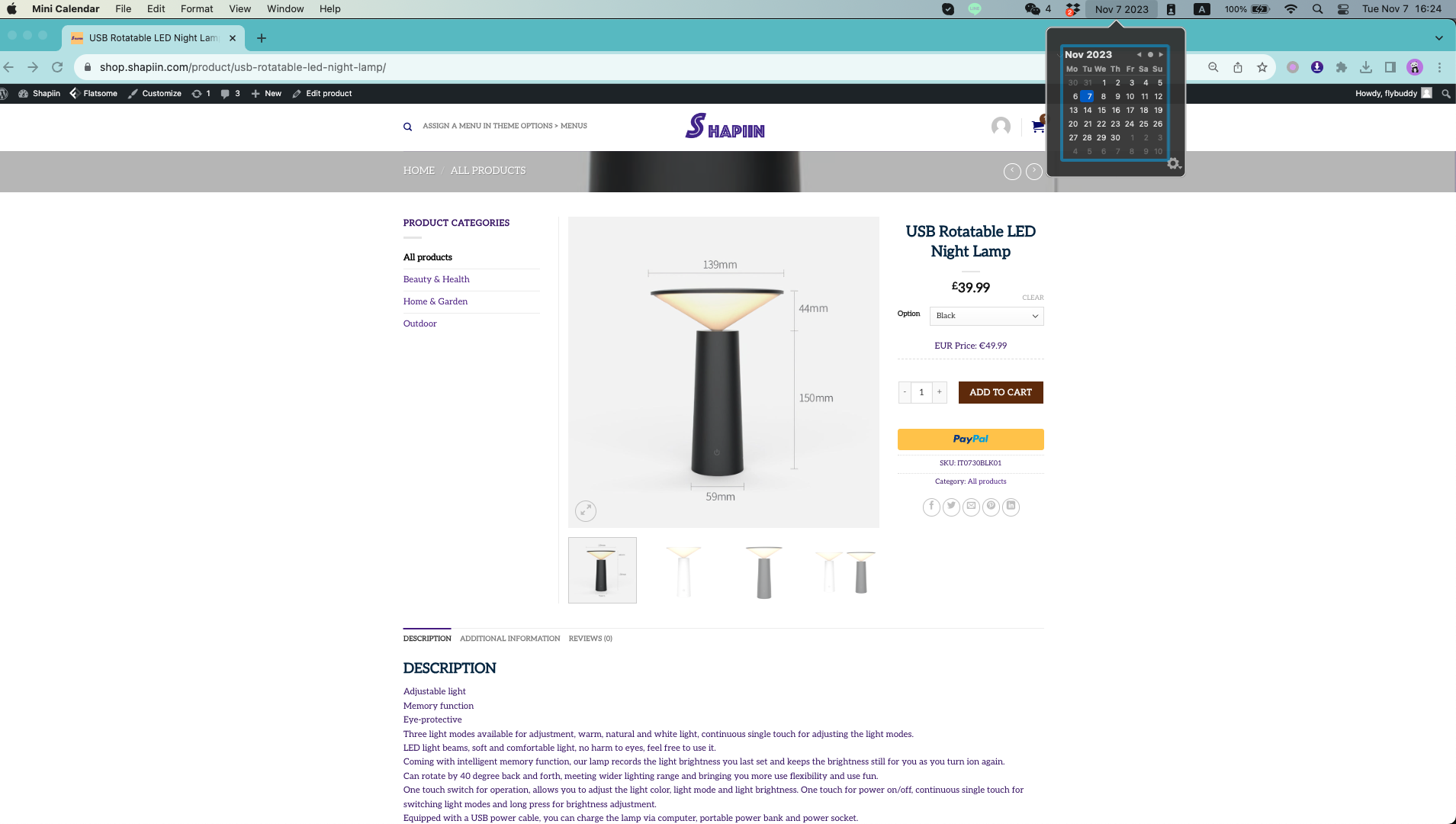This screenshot has width=1456, height=824.
Task: Click the Add to Cart button
Action: (x=1001, y=392)
